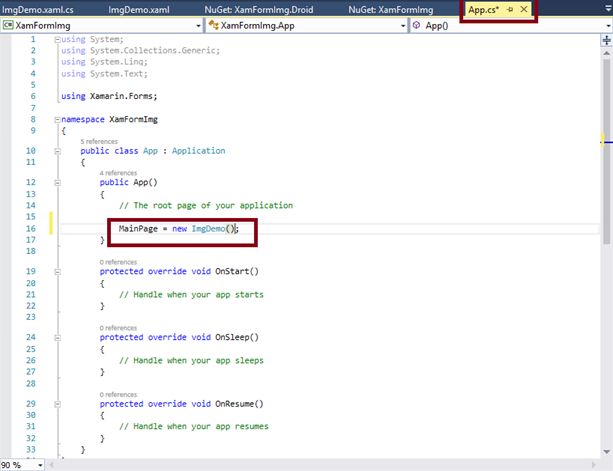Collapse the OnSleep method block
The height and width of the screenshot is (471, 613).
[x=57, y=338]
